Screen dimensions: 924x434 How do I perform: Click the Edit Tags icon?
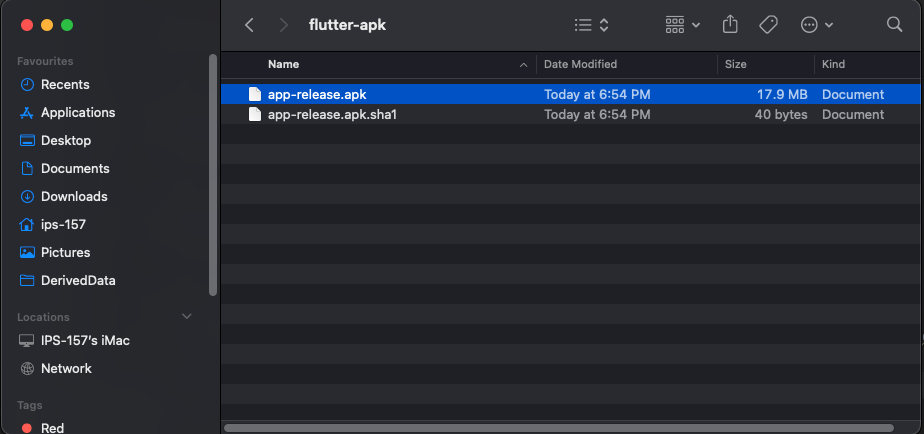768,24
